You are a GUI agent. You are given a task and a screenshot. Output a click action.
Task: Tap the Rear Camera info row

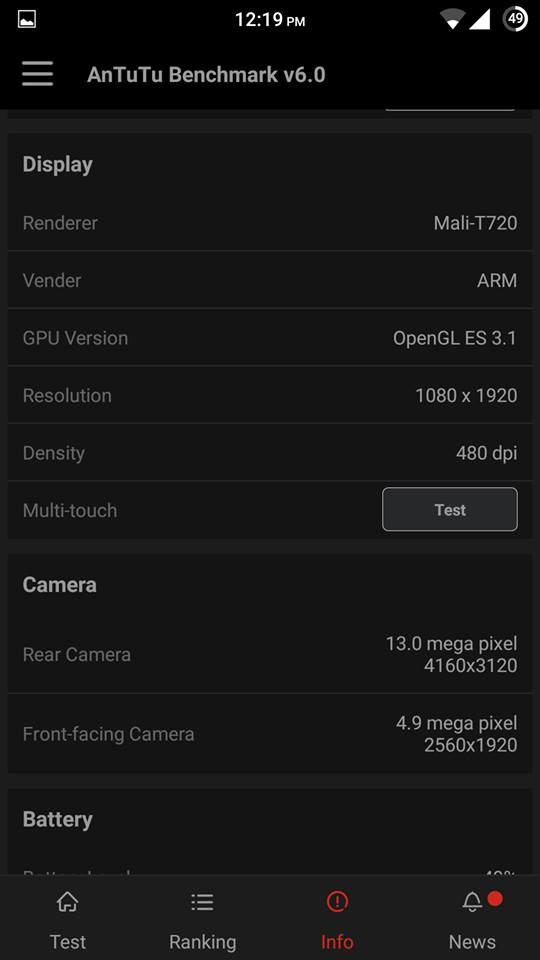point(269,654)
